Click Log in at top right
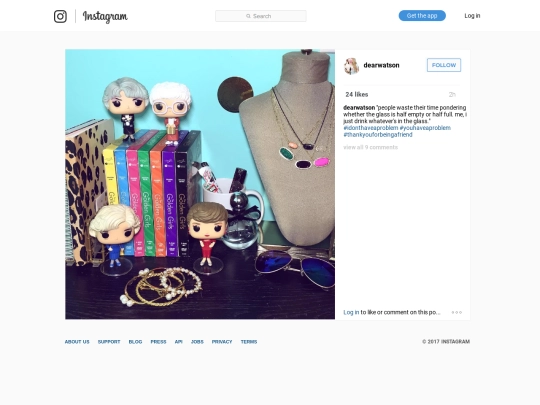Image resolution: width=540 pixels, height=405 pixels. (x=472, y=16)
